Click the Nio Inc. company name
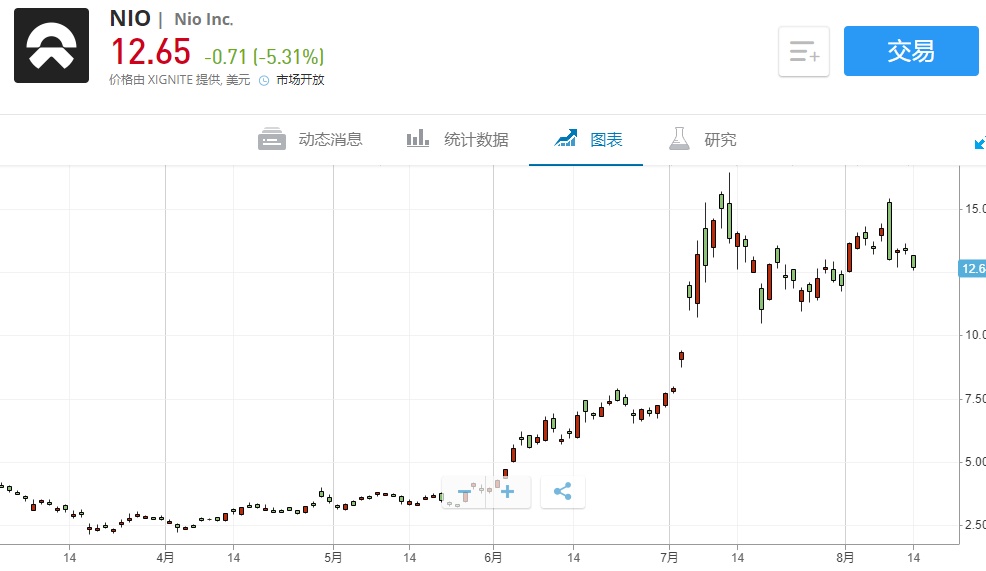986x571 pixels. tap(204, 19)
